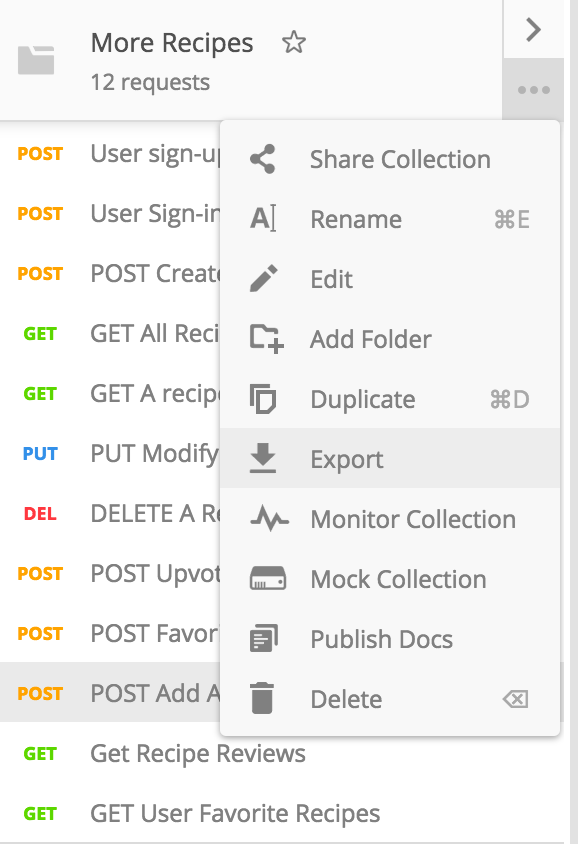Toggle the favorite star on More Recipes
The height and width of the screenshot is (844, 578).
click(293, 42)
